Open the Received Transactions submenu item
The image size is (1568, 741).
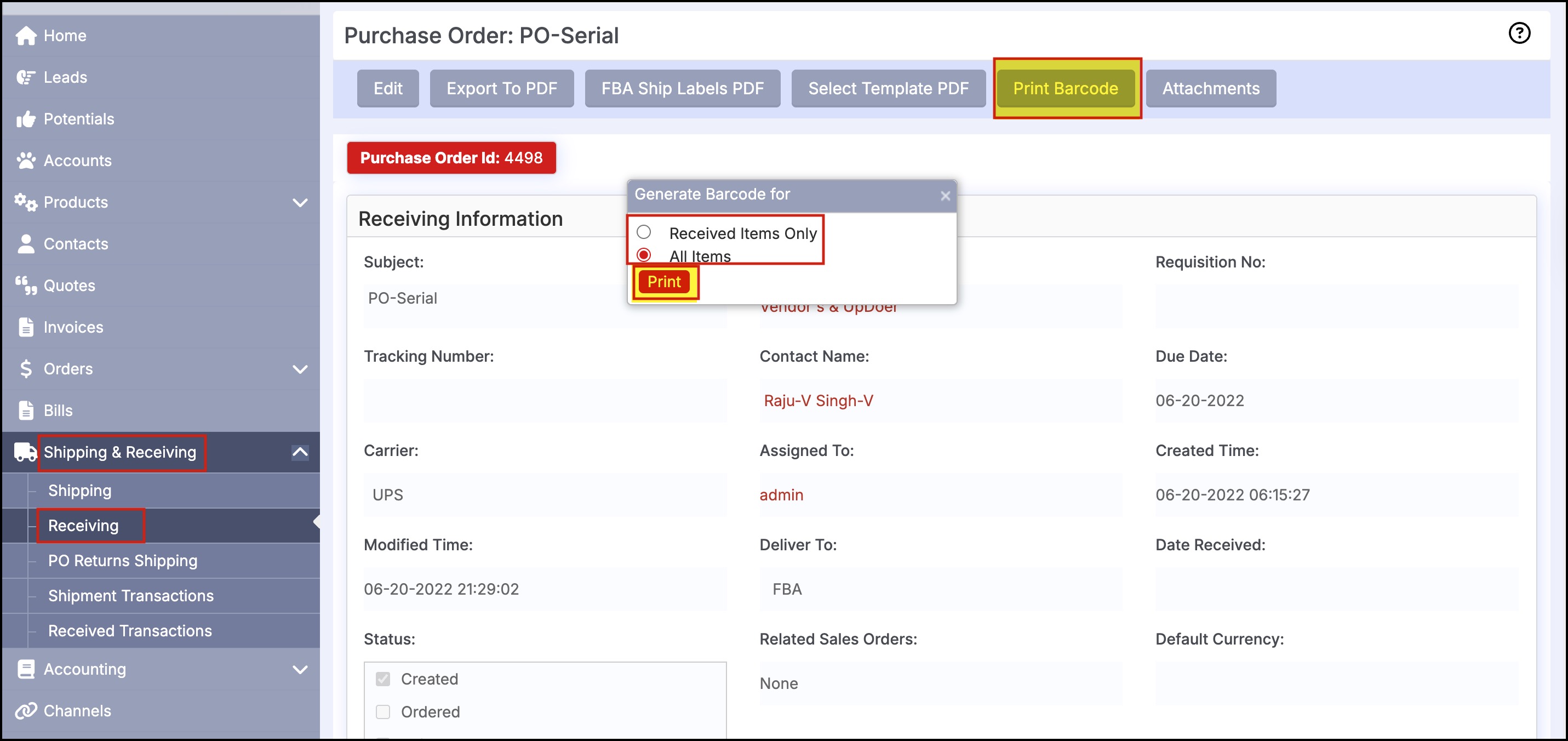pyautogui.click(x=130, y=631)
